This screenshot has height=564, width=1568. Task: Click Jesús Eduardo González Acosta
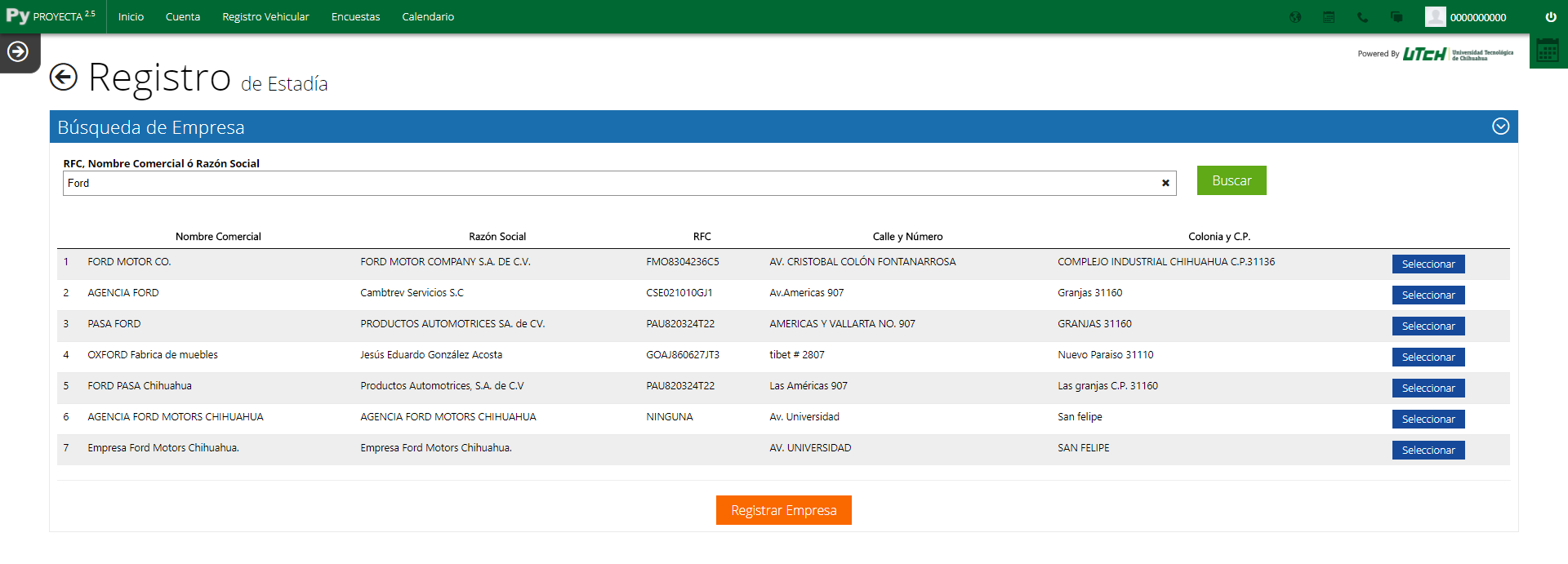(x=431, y=355)
